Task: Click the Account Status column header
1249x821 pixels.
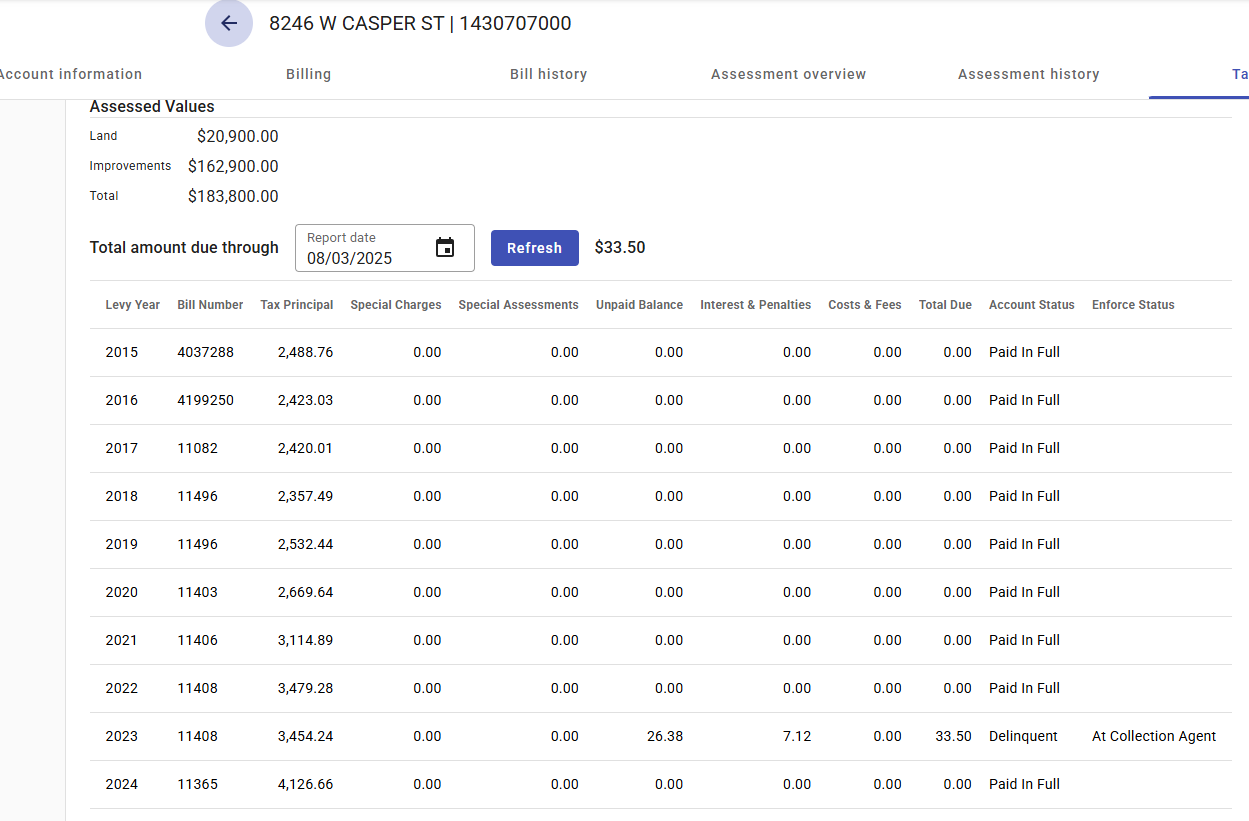Action: (x=1031, y=305)
